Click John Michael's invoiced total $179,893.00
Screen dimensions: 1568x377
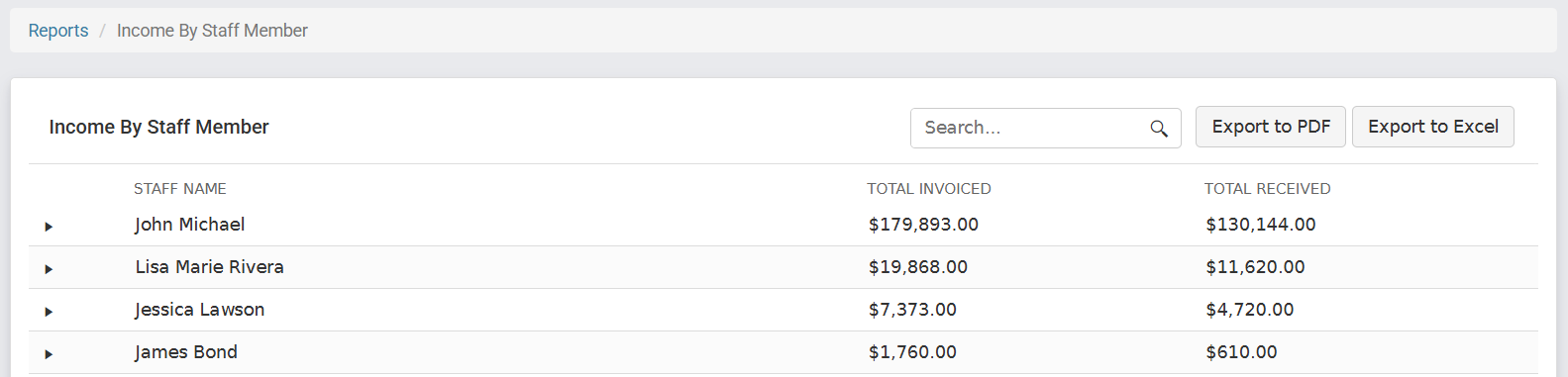(923, 225)
